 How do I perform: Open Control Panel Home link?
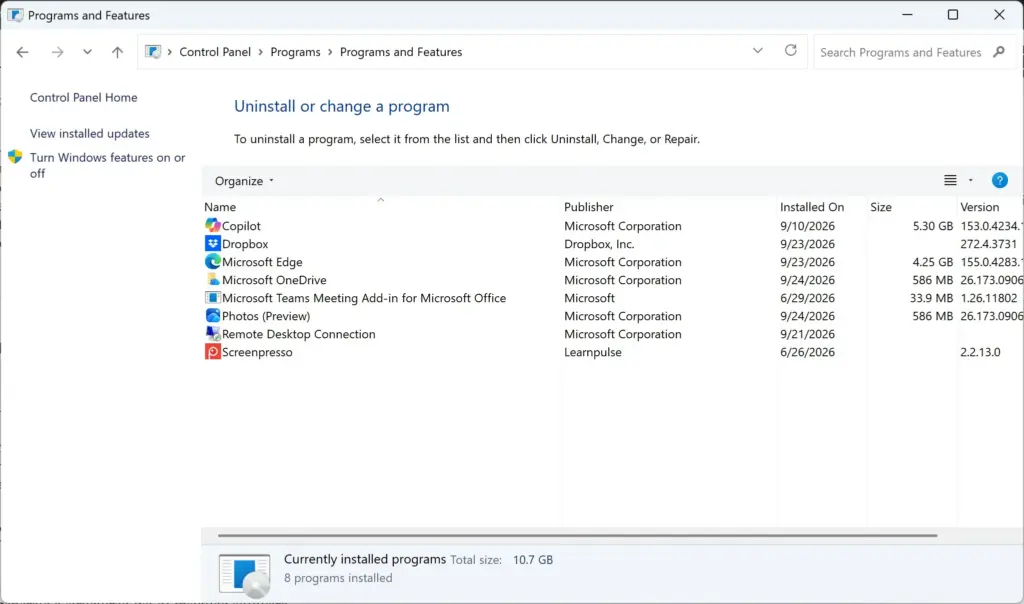tap(84, 97)
